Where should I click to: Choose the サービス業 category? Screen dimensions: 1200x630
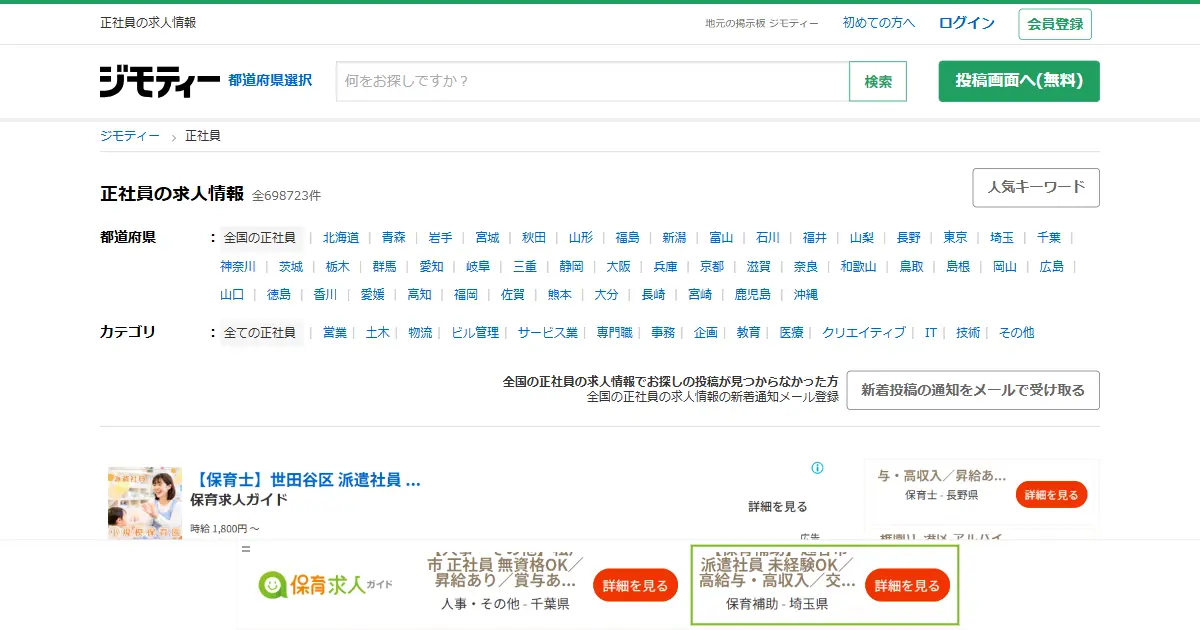(x=548, y=333)
